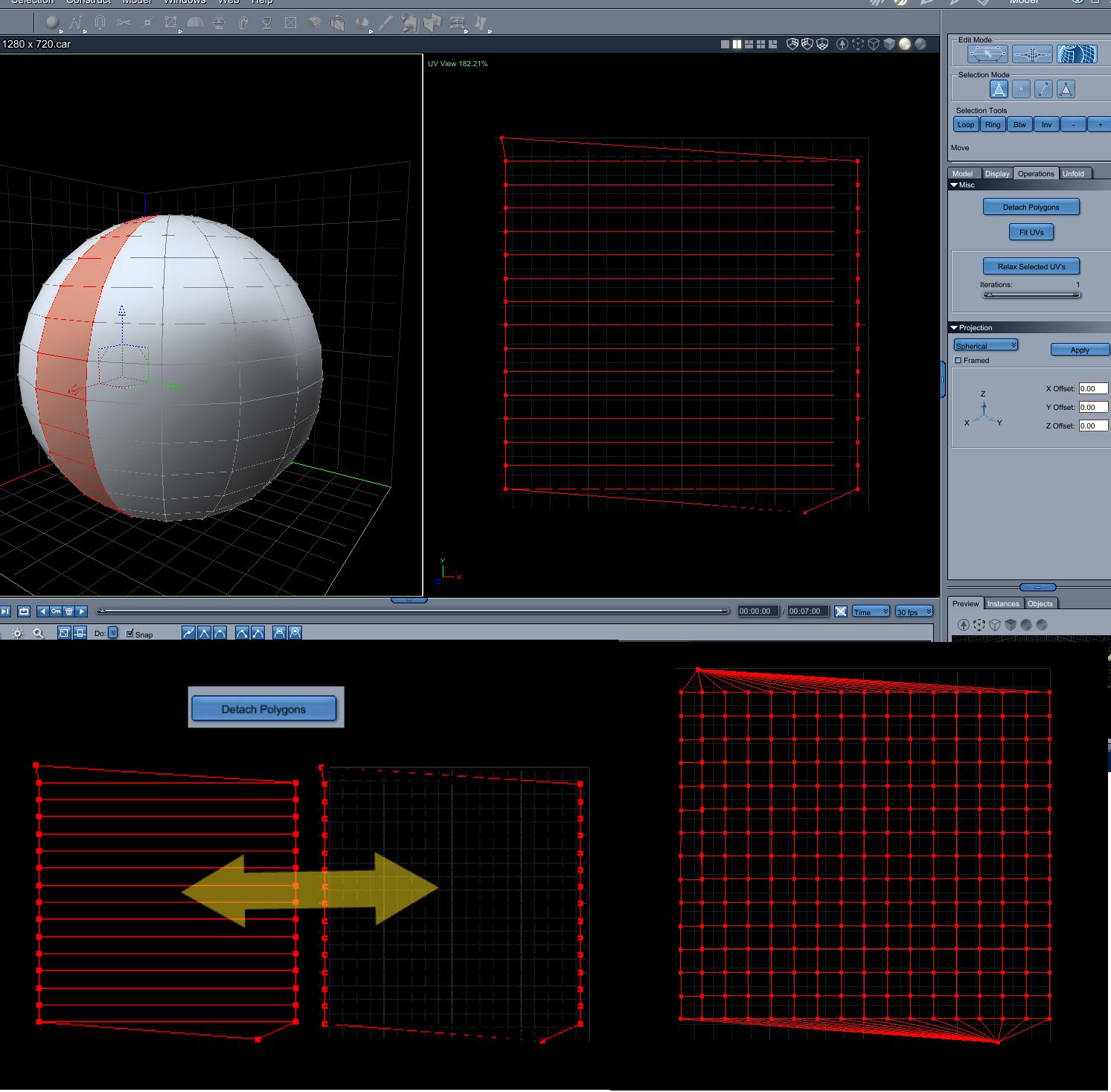Click the Z Offset input field
The height and width of the screenshot is (1092, 1111).
[x=1093, y=425]
